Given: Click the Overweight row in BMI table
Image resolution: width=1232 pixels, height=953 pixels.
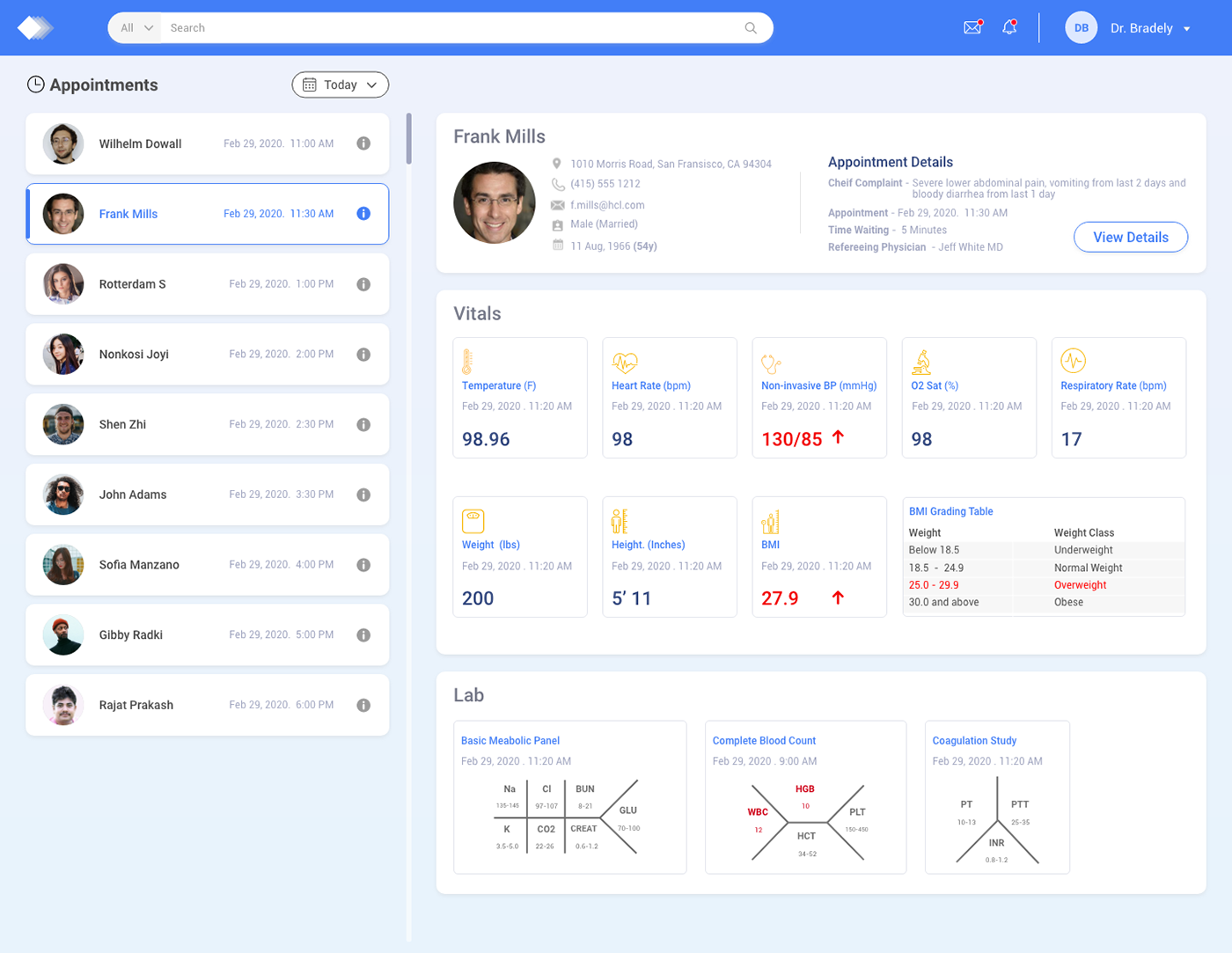Looking at the screenshot, I should (x=1044, y=585).
